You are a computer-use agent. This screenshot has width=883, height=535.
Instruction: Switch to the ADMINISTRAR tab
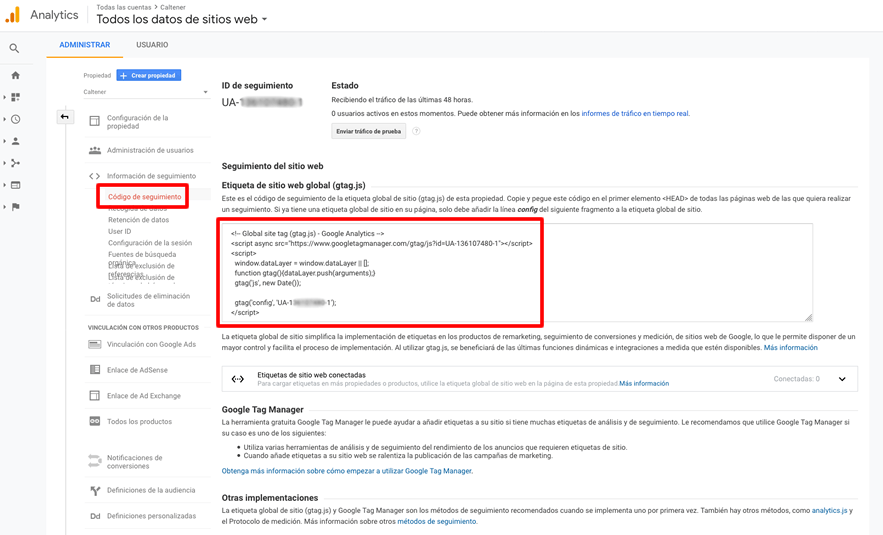(84, 44)
